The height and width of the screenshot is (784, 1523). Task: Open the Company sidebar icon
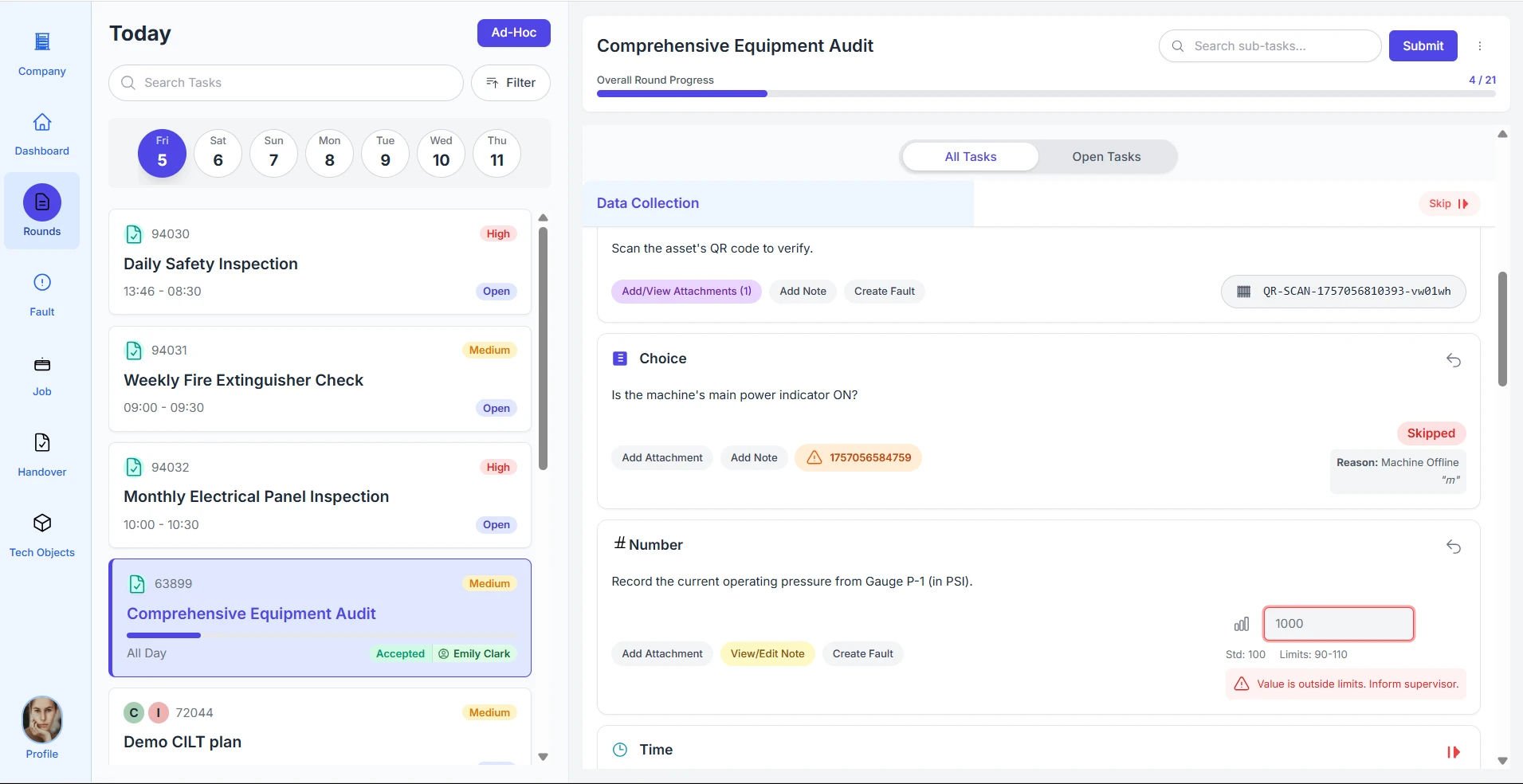click(x=42, y=41)
